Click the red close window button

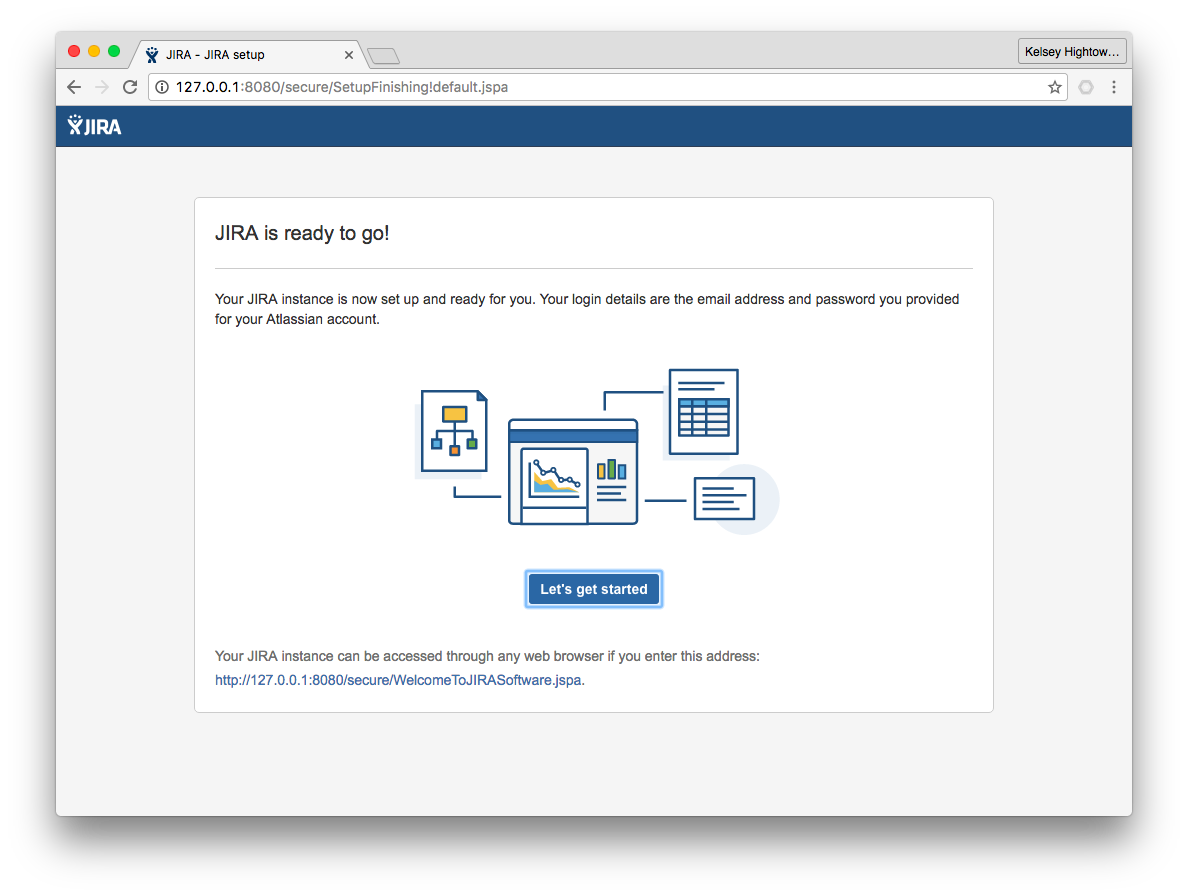click(73, 51)
